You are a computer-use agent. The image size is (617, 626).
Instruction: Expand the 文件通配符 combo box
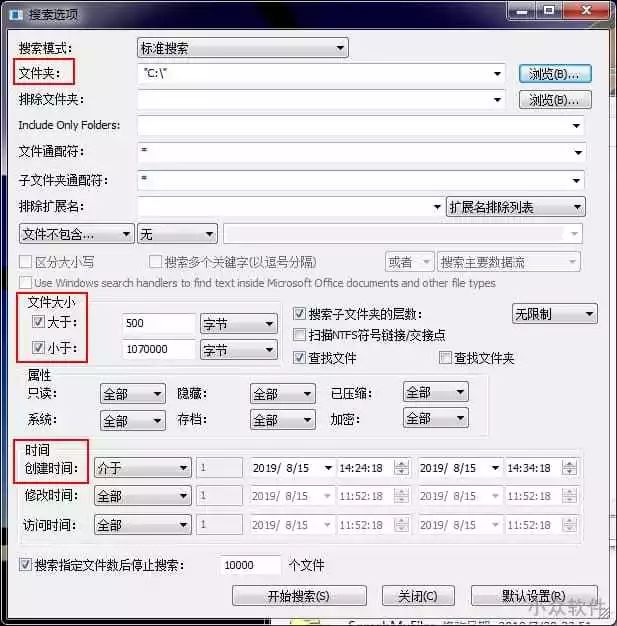577,152
